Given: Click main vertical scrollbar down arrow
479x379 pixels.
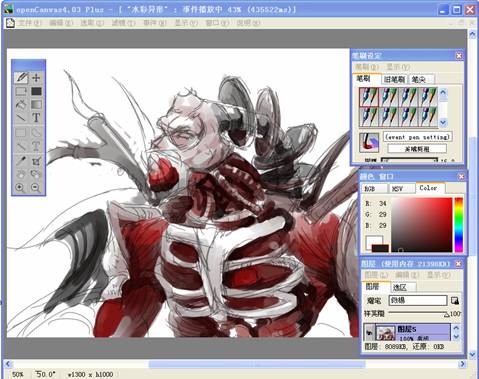Looking at the screenshot, I should (x=472, y=354).
